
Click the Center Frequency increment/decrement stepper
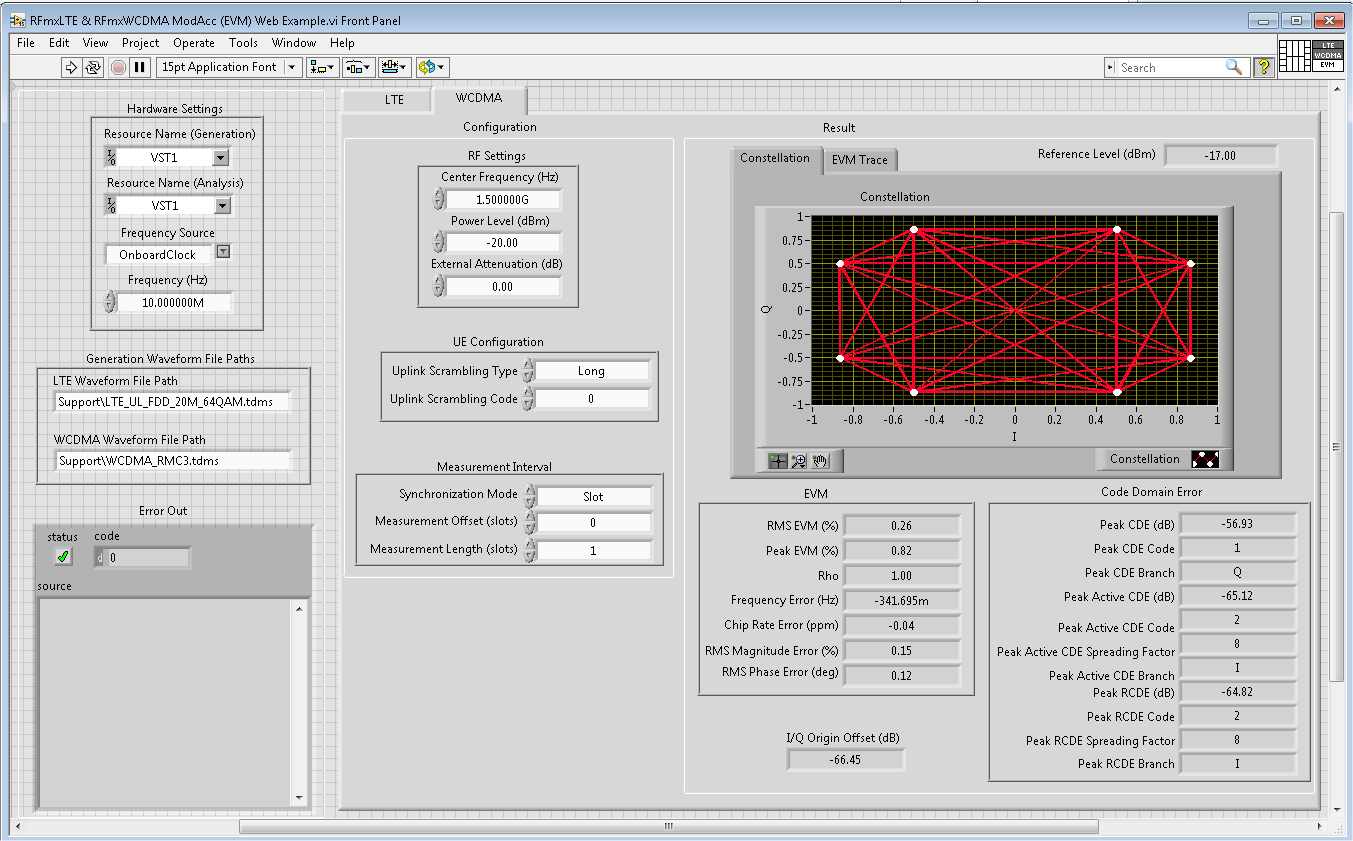click(x=438, y=199)
